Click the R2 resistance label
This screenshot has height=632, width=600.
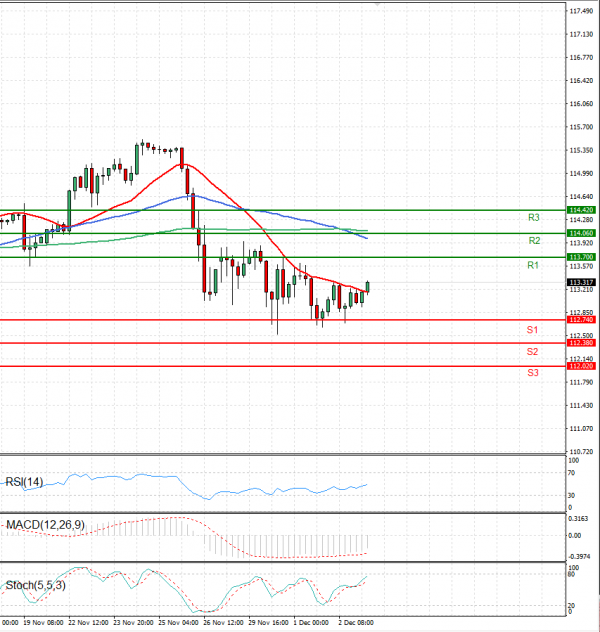(x=534, y=241)
